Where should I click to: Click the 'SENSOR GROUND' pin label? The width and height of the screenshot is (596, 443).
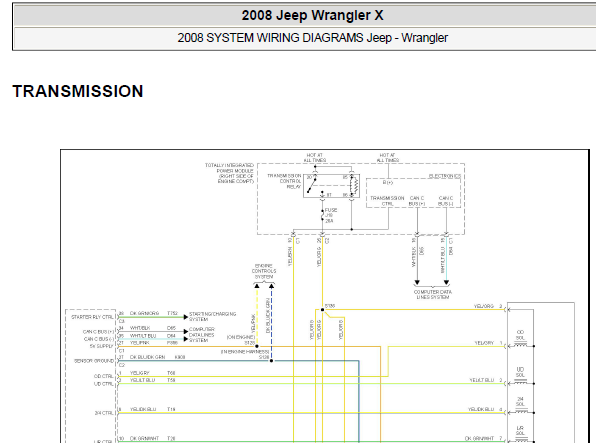[x=94, y=361]
